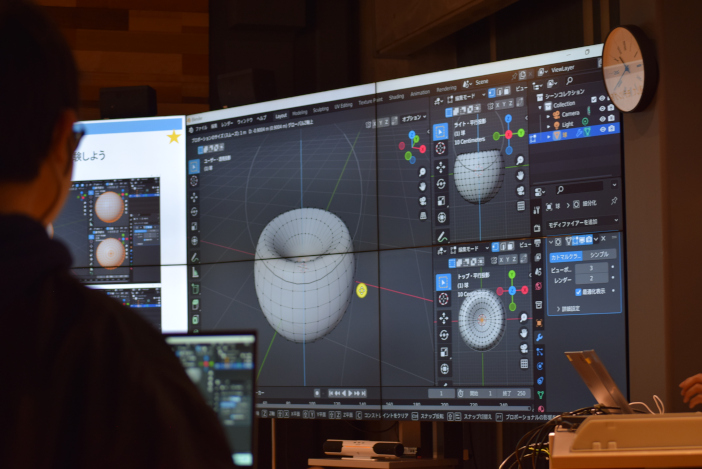Choose the Cursor tool in main viewport toolbar
This screenshot has width=702, height=469.
click(194, 181)
